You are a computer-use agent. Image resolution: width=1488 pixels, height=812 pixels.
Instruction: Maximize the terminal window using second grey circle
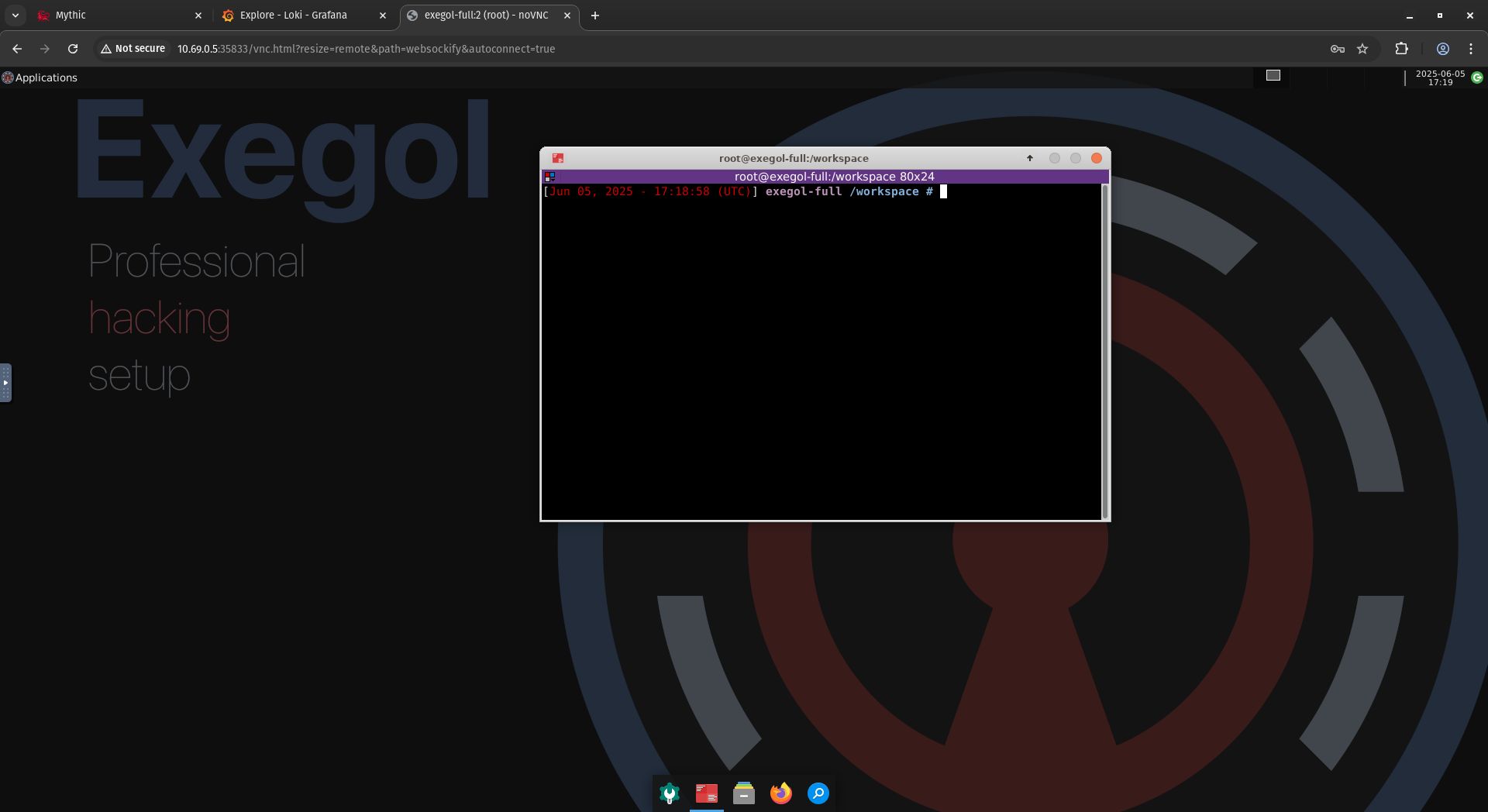pyautogui.click(x=1076, y=158)
